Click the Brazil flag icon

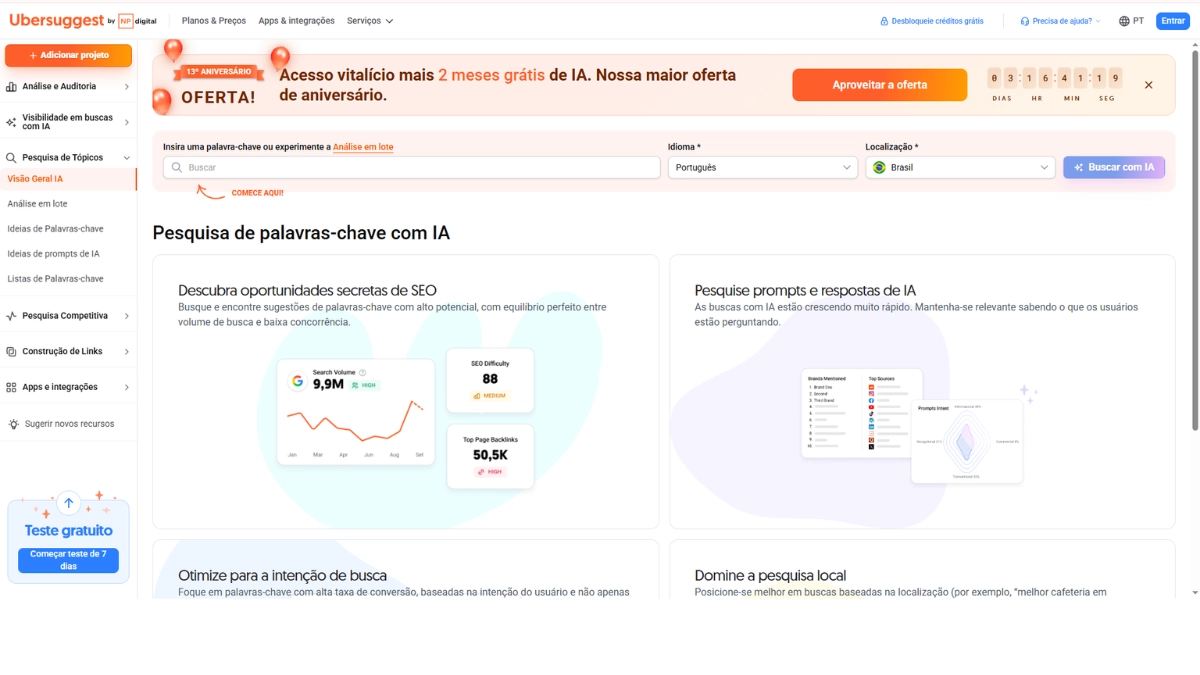coord(880,168)
